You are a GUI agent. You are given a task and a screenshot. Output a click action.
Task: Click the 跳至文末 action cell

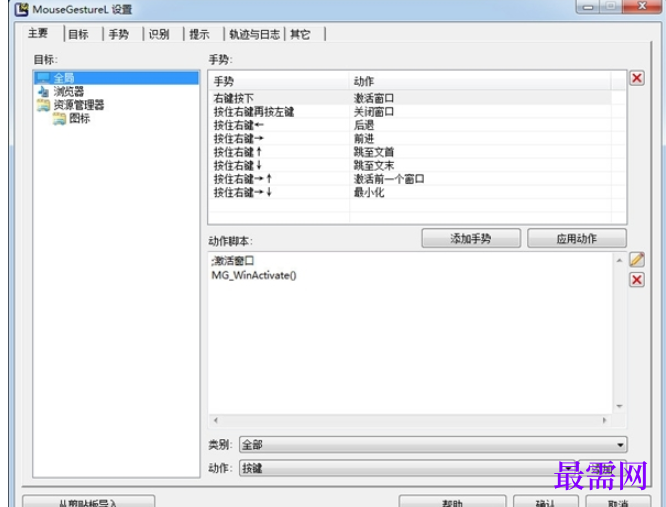(x=374, y=166)
